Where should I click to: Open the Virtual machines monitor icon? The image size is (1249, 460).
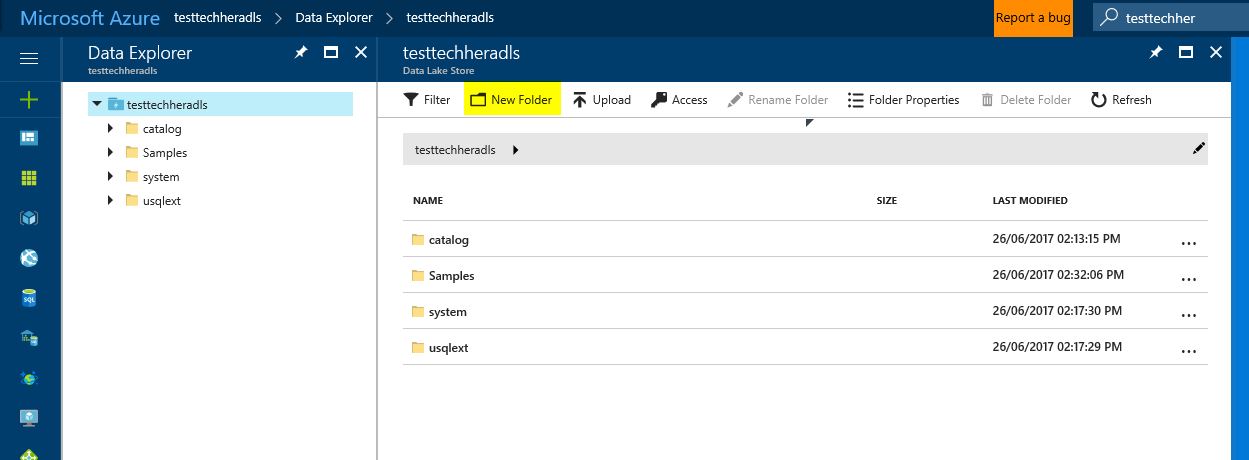tap(29, 417)
